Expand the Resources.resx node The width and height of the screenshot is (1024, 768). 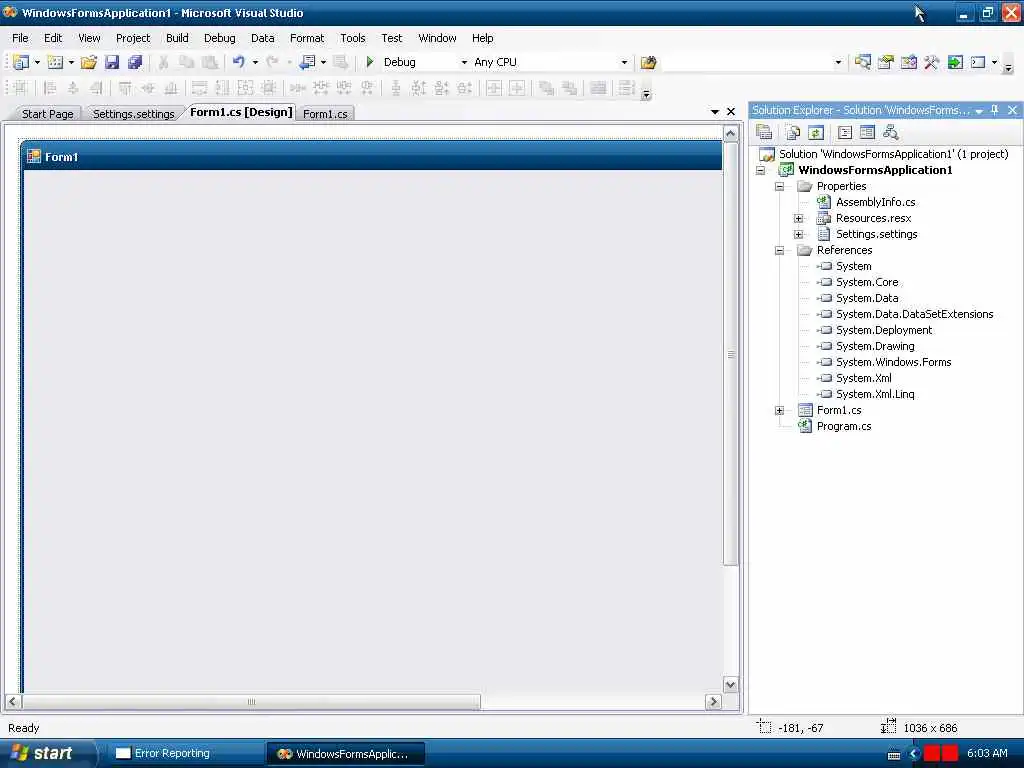[798, 218]
